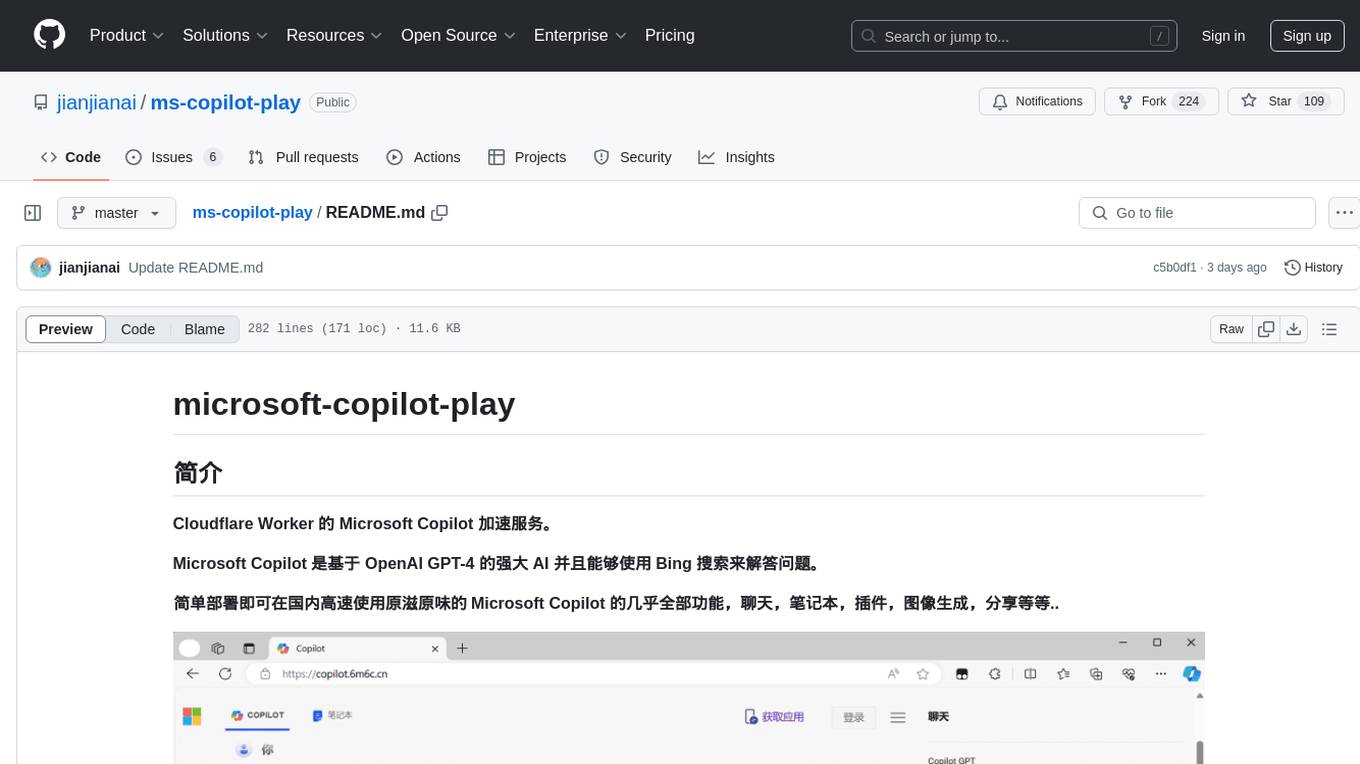
Task: Open the master branch dropdown
Action: [x=116, y=213]
